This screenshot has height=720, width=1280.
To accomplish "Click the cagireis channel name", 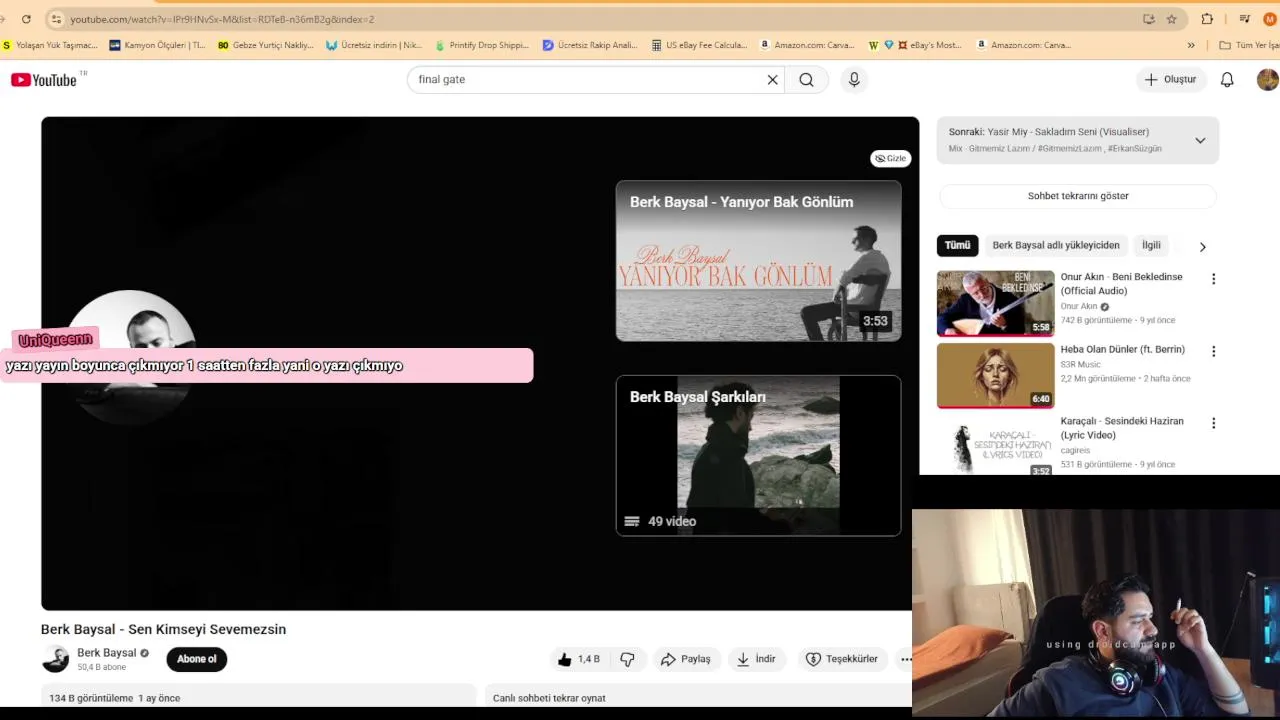I will tap(1078, 450).
